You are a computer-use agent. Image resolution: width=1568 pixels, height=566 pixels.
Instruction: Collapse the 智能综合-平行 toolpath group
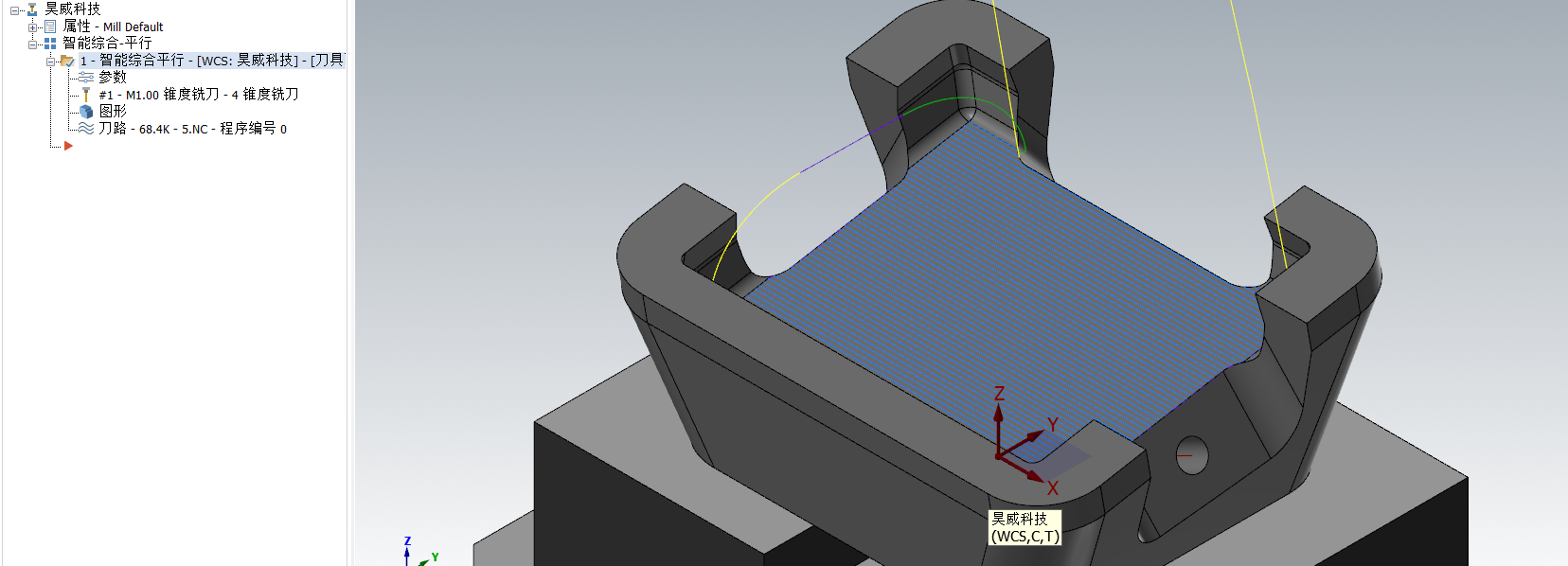[x=32, y=44]
